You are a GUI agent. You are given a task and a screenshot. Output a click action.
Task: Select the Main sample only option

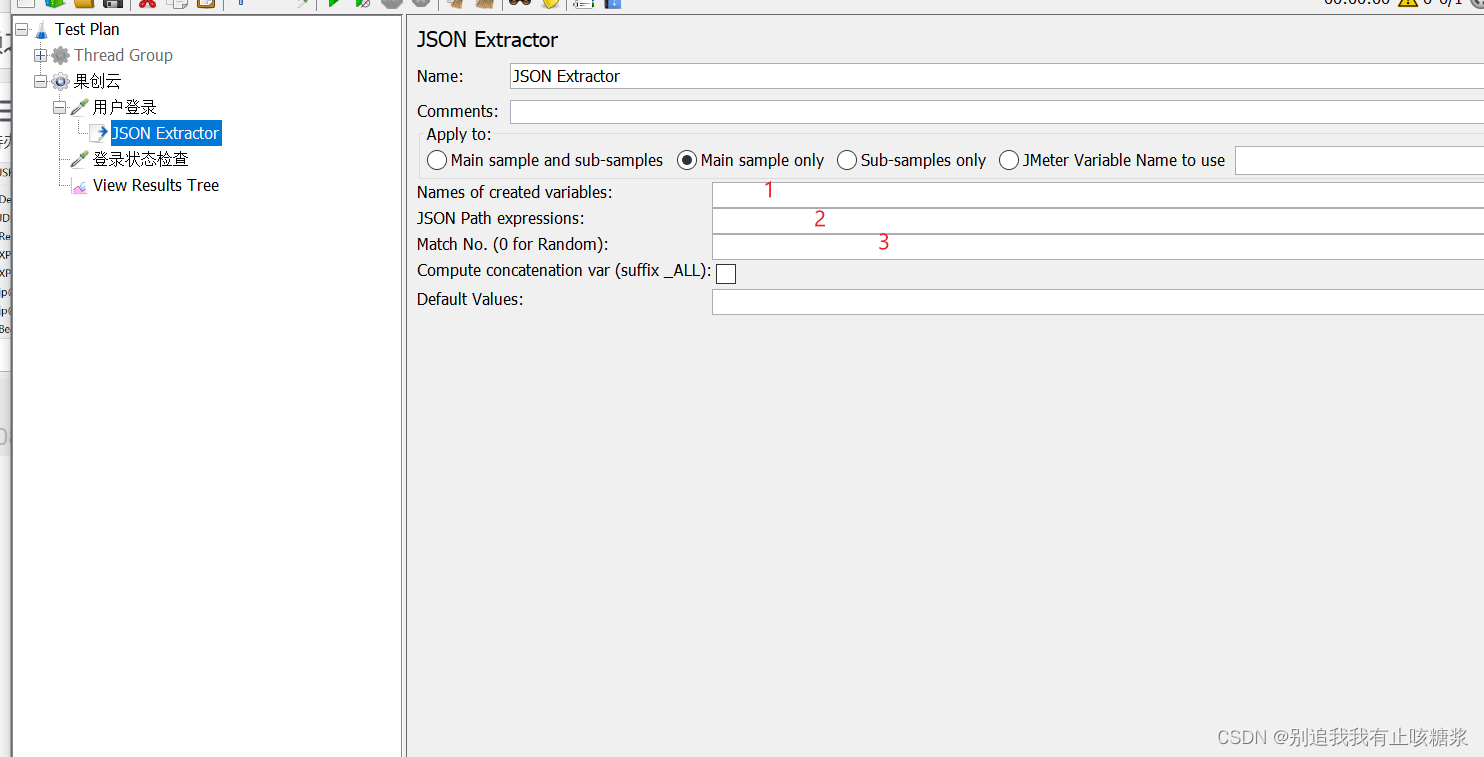click(751, 160)
